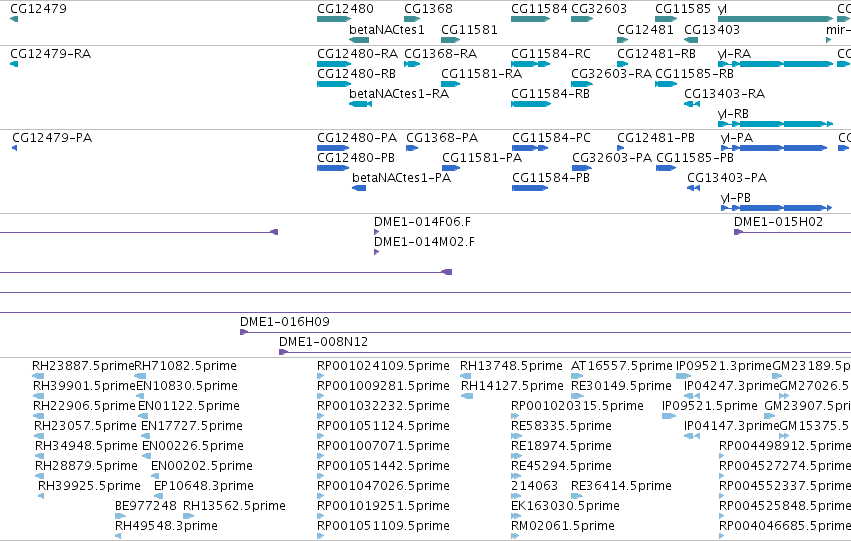Click the DME1-008N12 clone label
851x541 pixels.
323,342
